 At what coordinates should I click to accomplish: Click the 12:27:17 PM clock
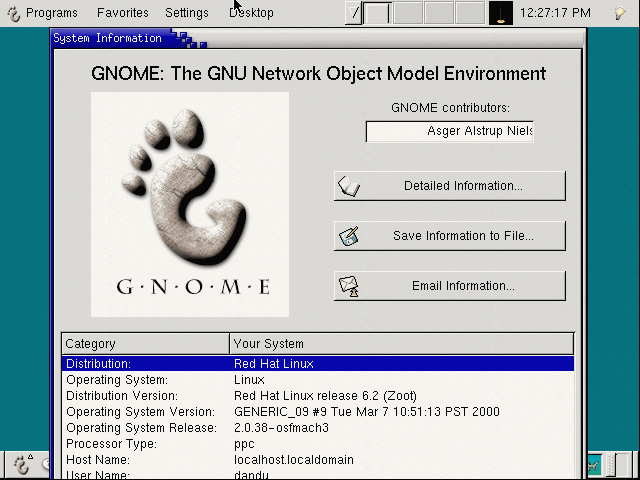[555, 13]
